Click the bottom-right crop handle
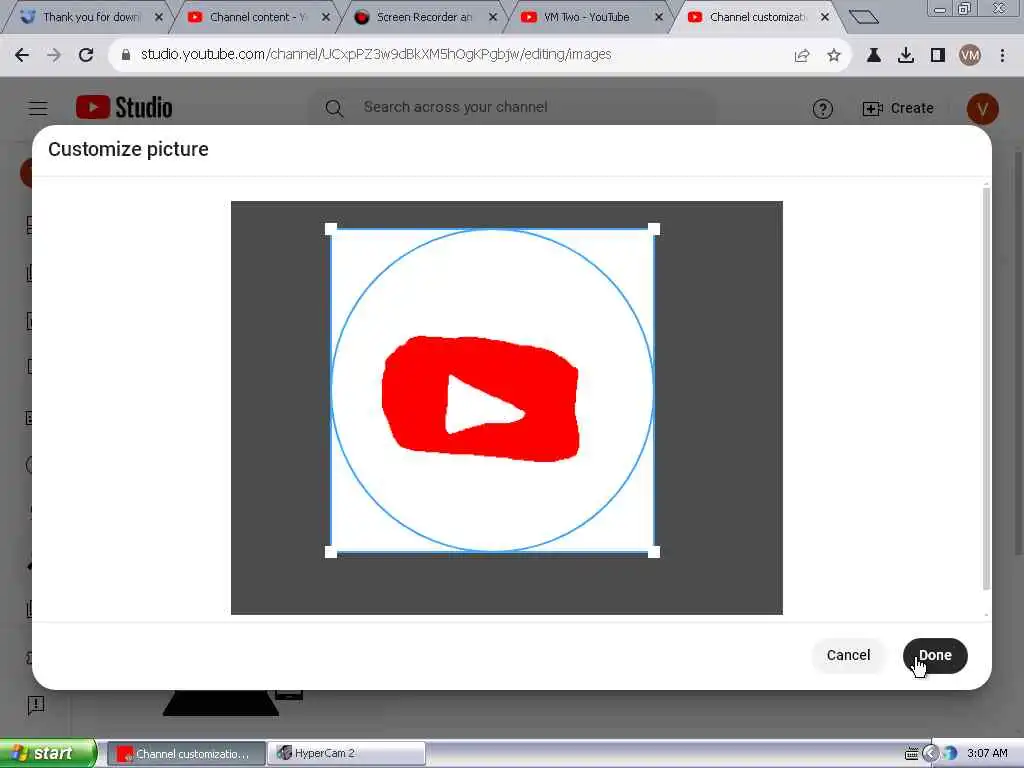This screenshot has height=768, width=1024. click(x=654, y=552)
